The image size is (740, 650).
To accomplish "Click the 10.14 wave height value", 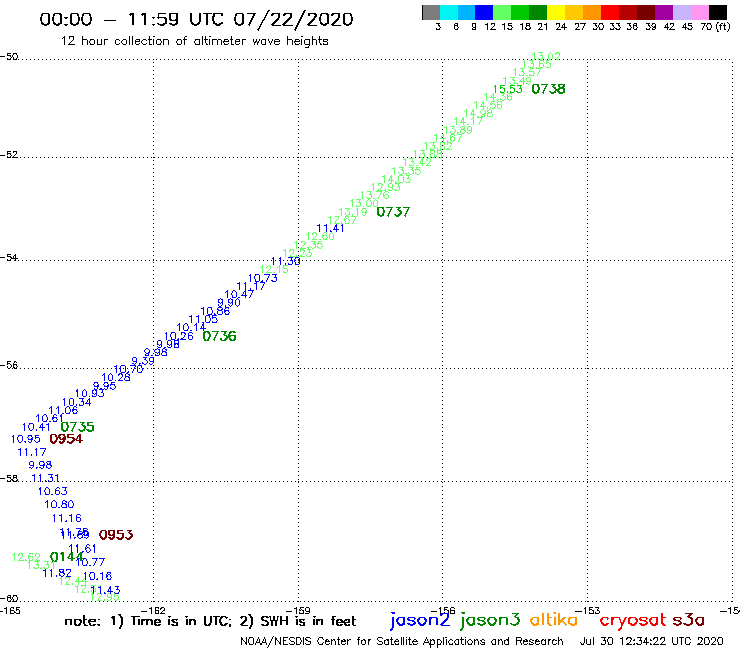I will 191,328.
